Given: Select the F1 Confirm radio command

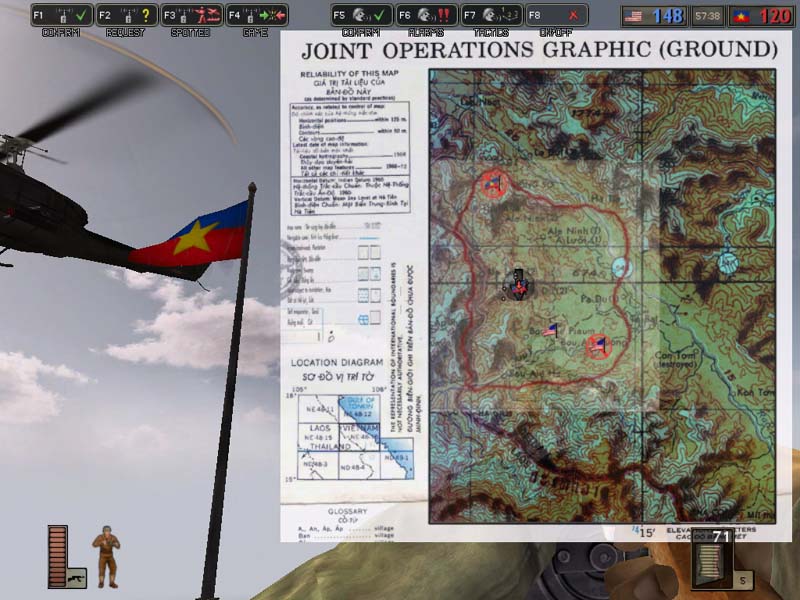Looking at the screenshot, I should pos(61,16).
